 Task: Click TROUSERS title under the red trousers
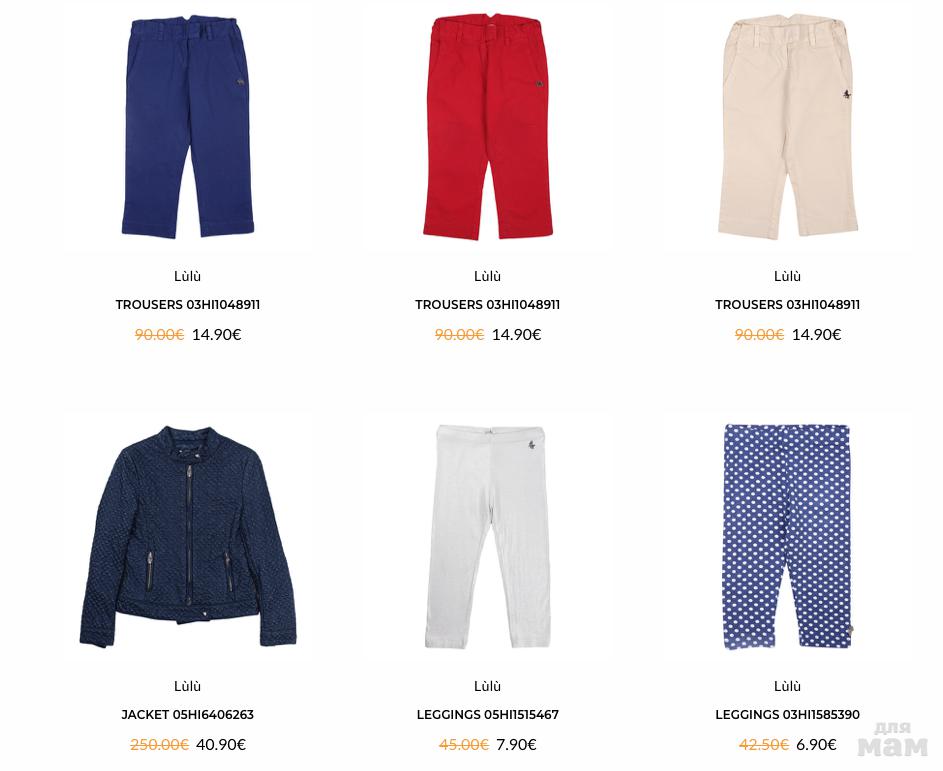(x=488, y=304)
